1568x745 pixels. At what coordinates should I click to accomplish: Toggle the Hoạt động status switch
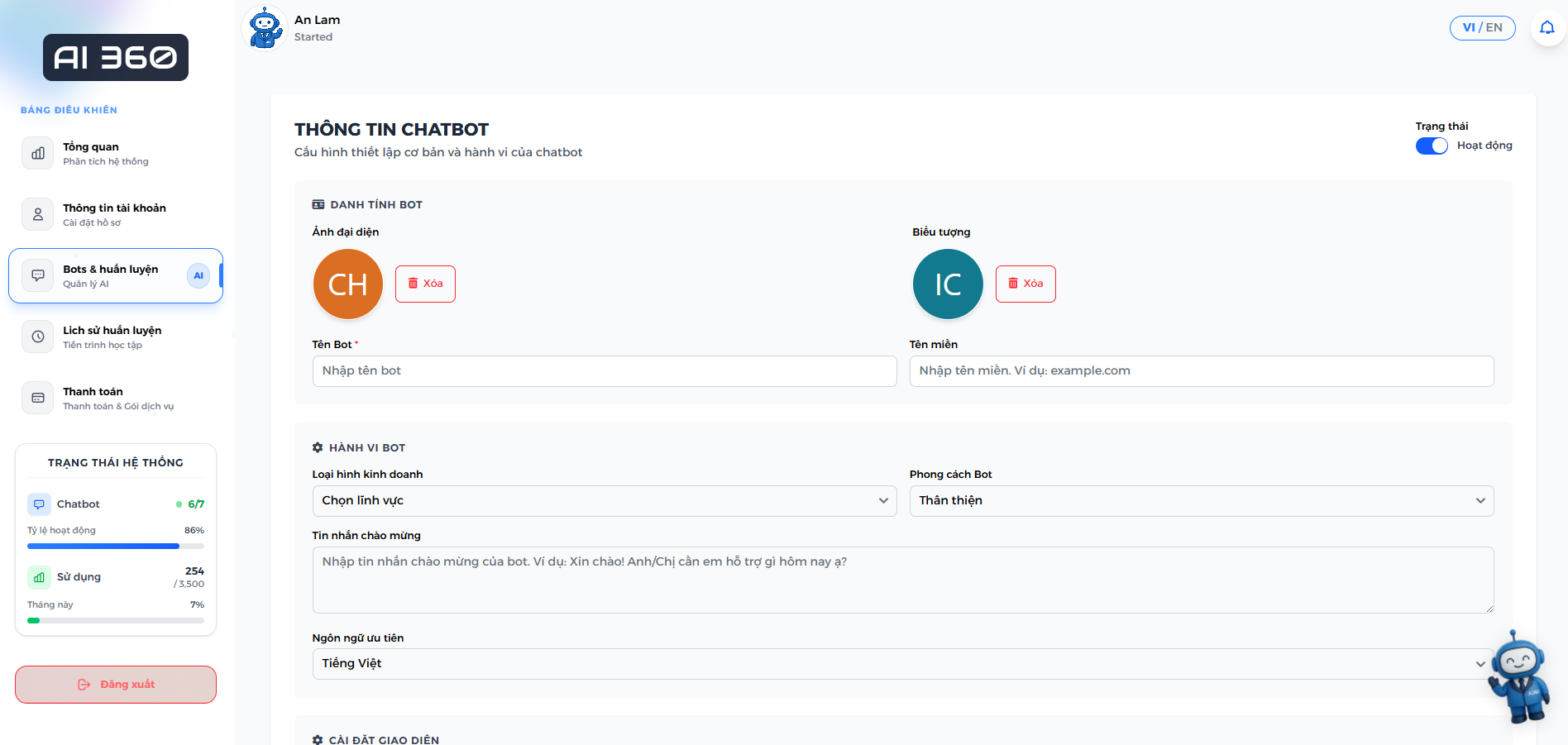pyautogui.click(x=1432, y=146)
